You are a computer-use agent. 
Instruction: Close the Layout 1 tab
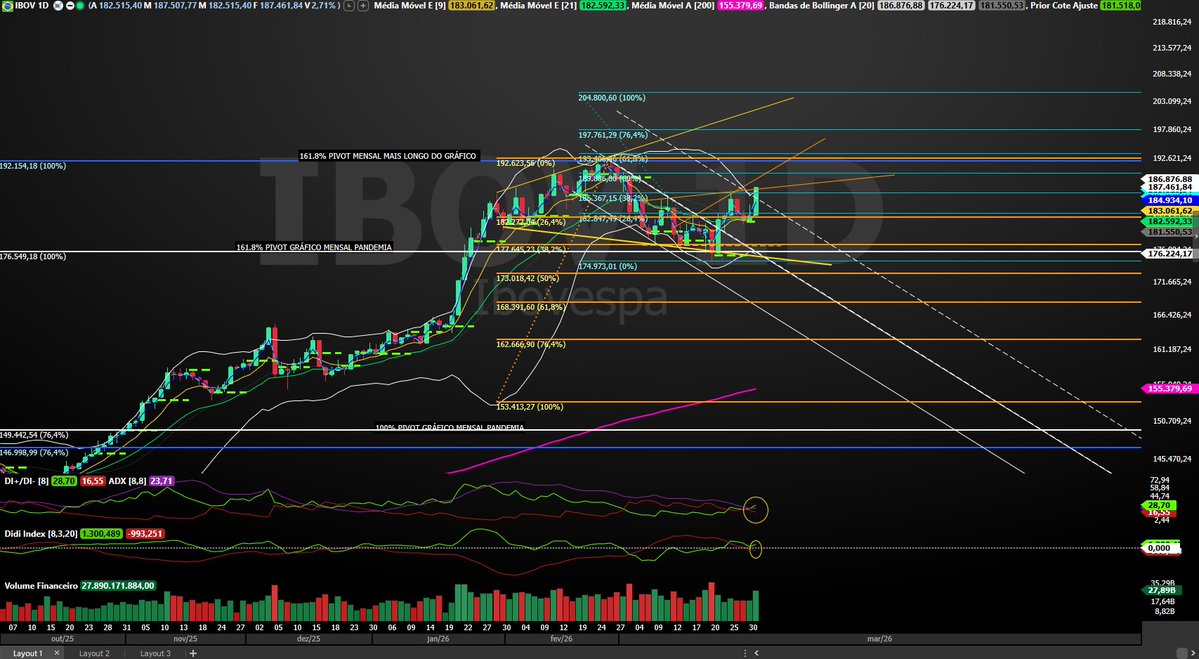coord(57,653)
